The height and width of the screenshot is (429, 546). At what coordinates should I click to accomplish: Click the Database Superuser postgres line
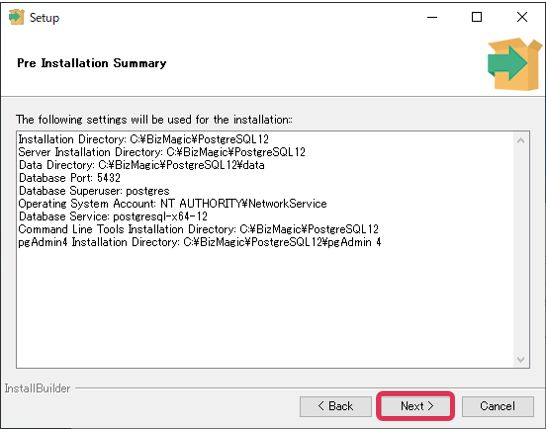tap(94, 191)
